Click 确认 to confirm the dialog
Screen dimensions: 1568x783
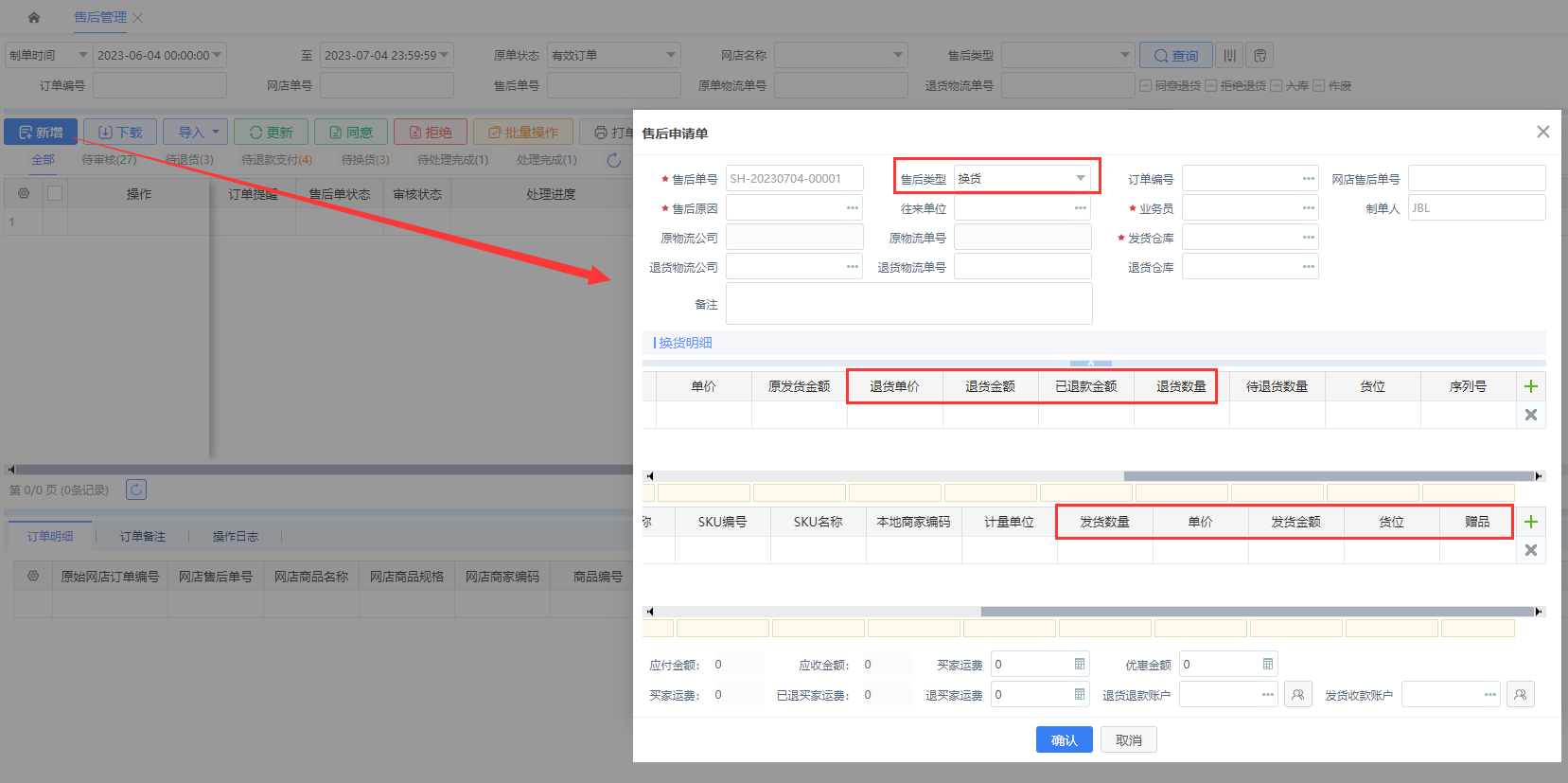click(1065, 739)
